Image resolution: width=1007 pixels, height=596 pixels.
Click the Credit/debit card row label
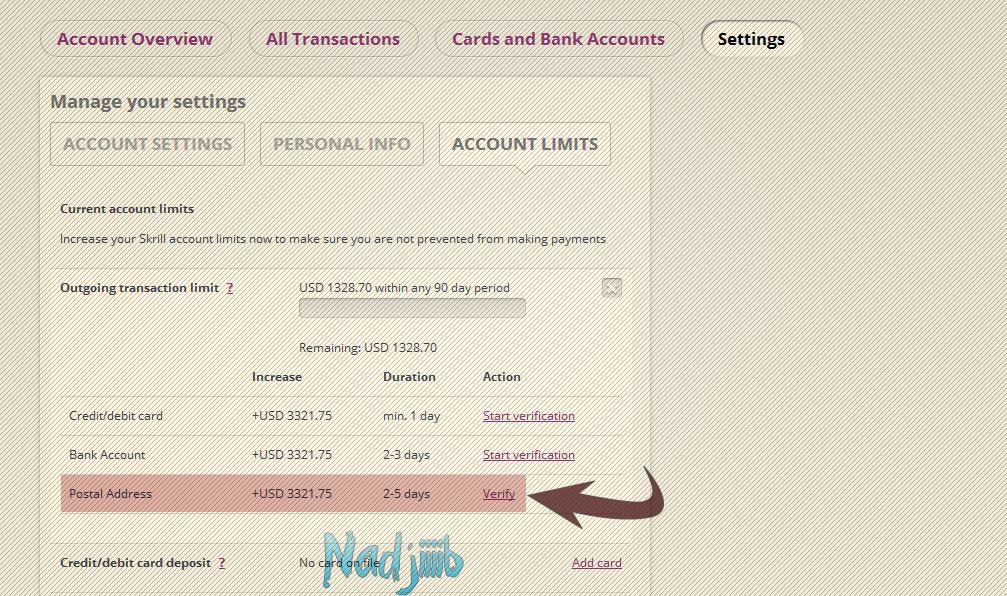tap(116, 416)
